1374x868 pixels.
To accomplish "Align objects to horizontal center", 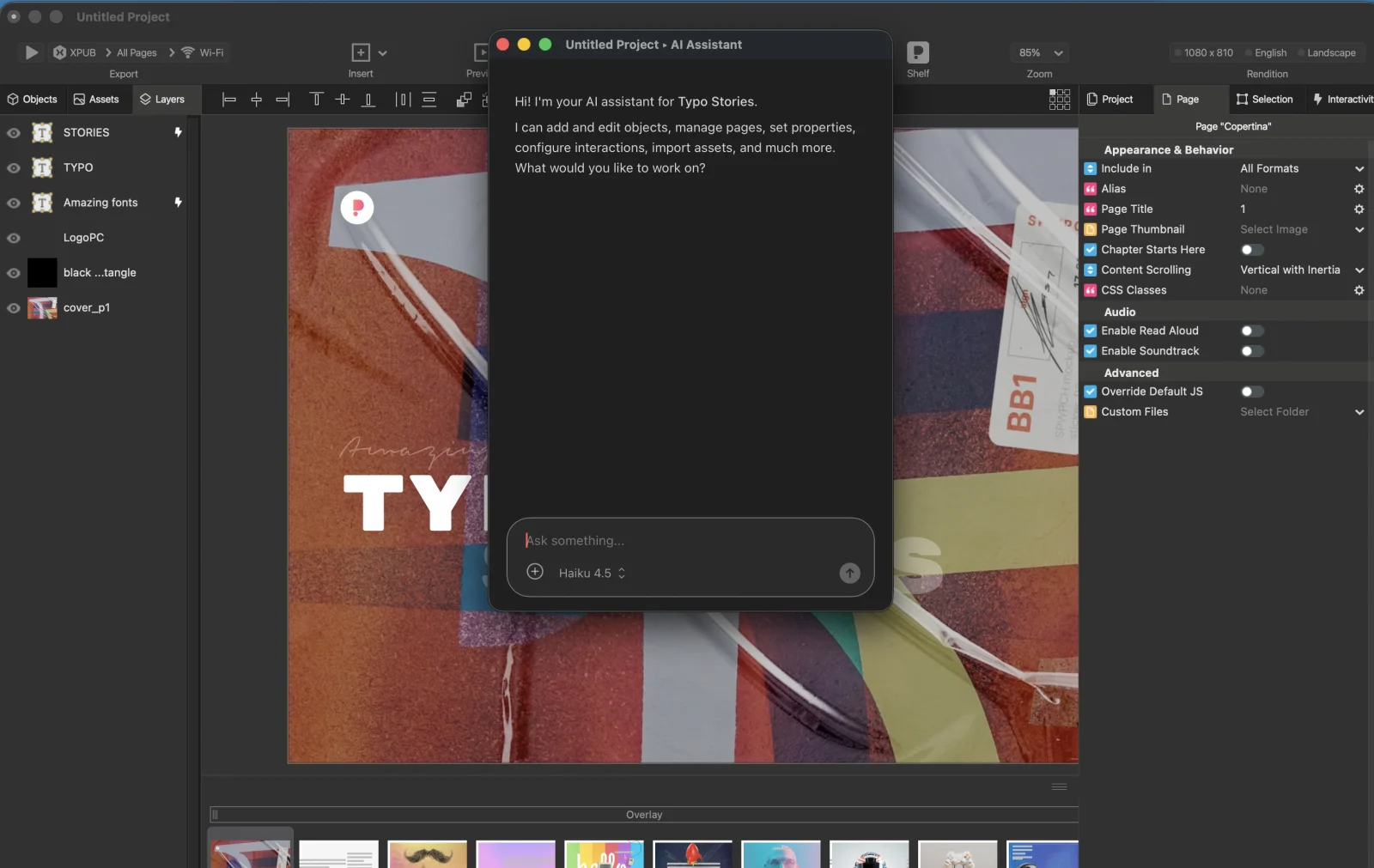I will [256, 100].
